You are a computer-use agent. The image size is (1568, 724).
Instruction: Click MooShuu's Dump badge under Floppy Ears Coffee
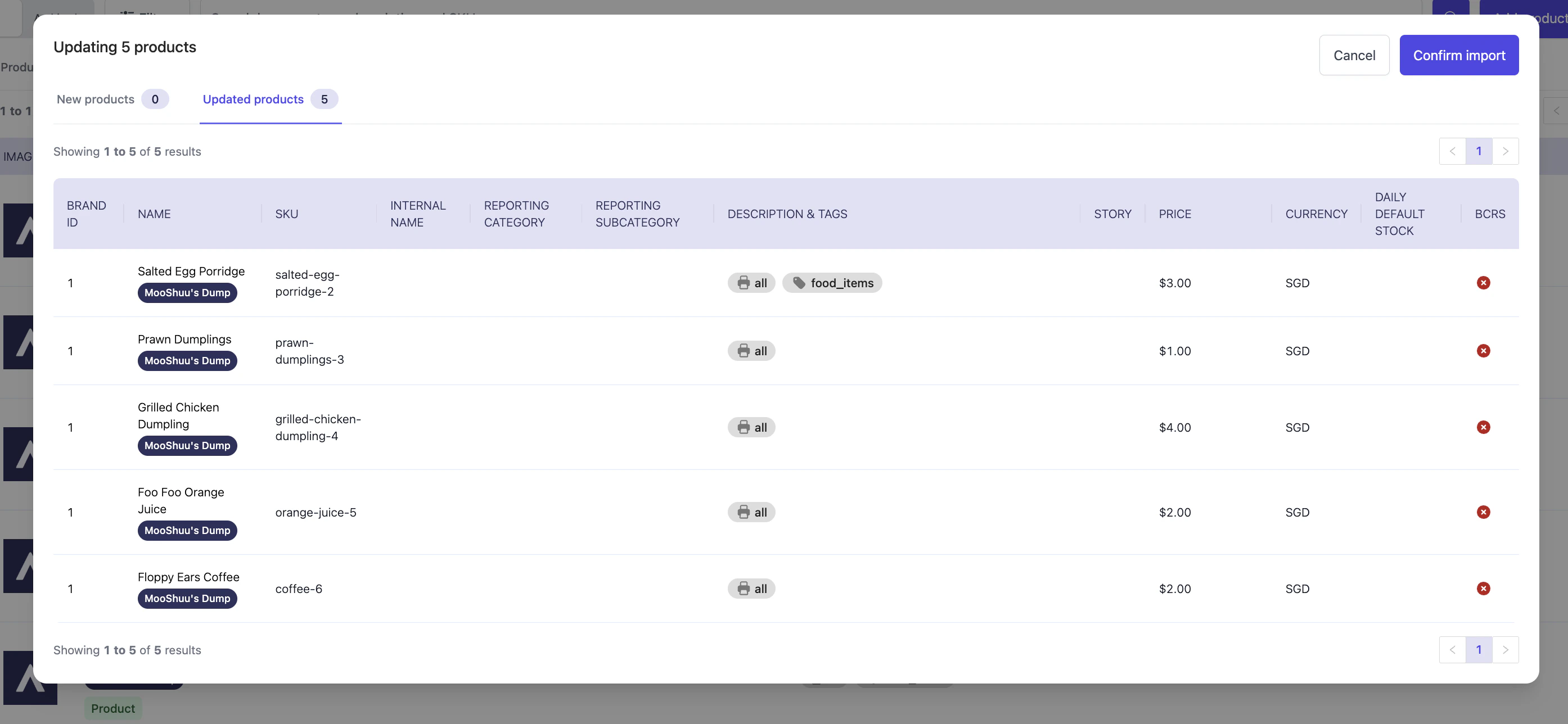click(x=187, y=599)
